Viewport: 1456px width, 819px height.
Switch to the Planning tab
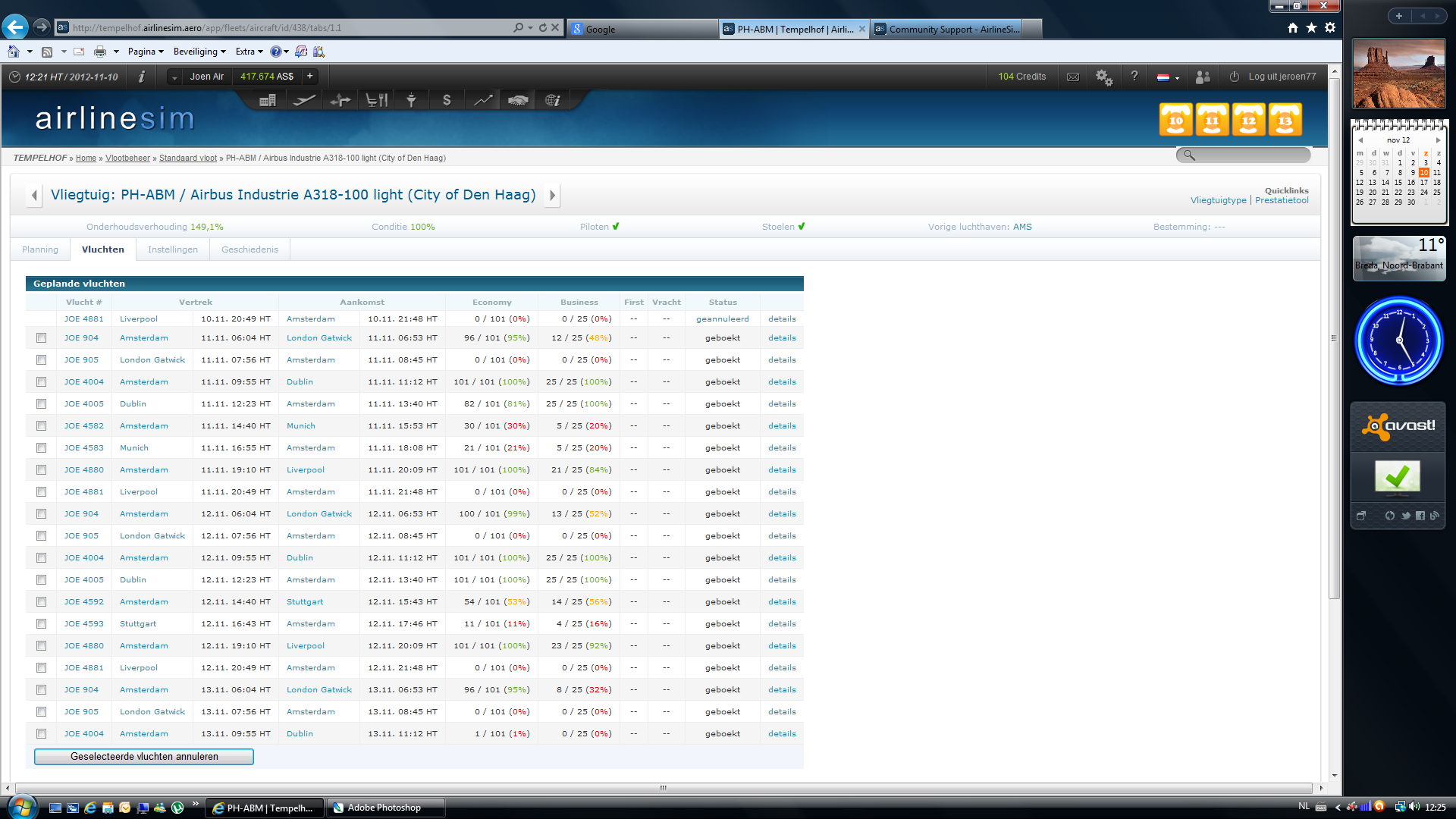pos(40,249)
